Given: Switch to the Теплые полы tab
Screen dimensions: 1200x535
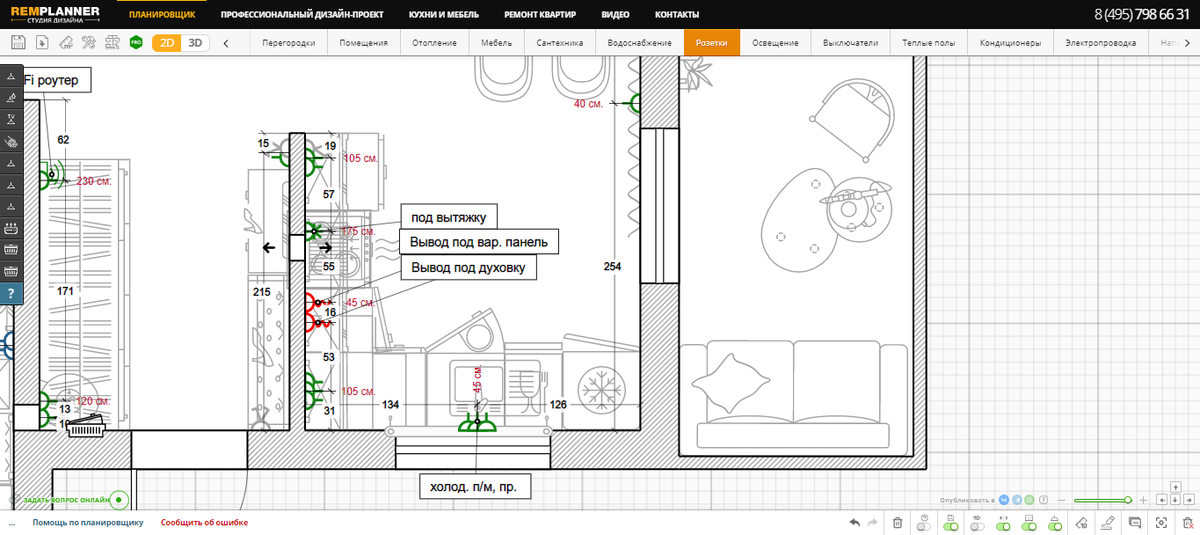Looking at the screenshot, I should 928,43.
